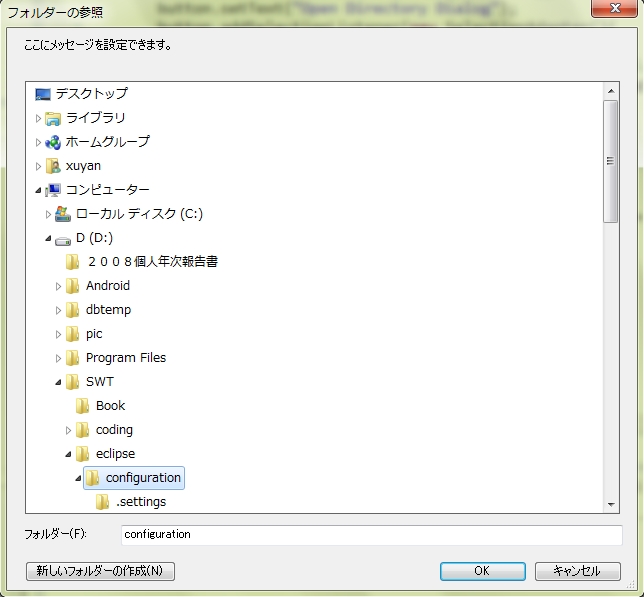Select the xuyan user folder icon
The image size is (644, 597).
(53, 166)
